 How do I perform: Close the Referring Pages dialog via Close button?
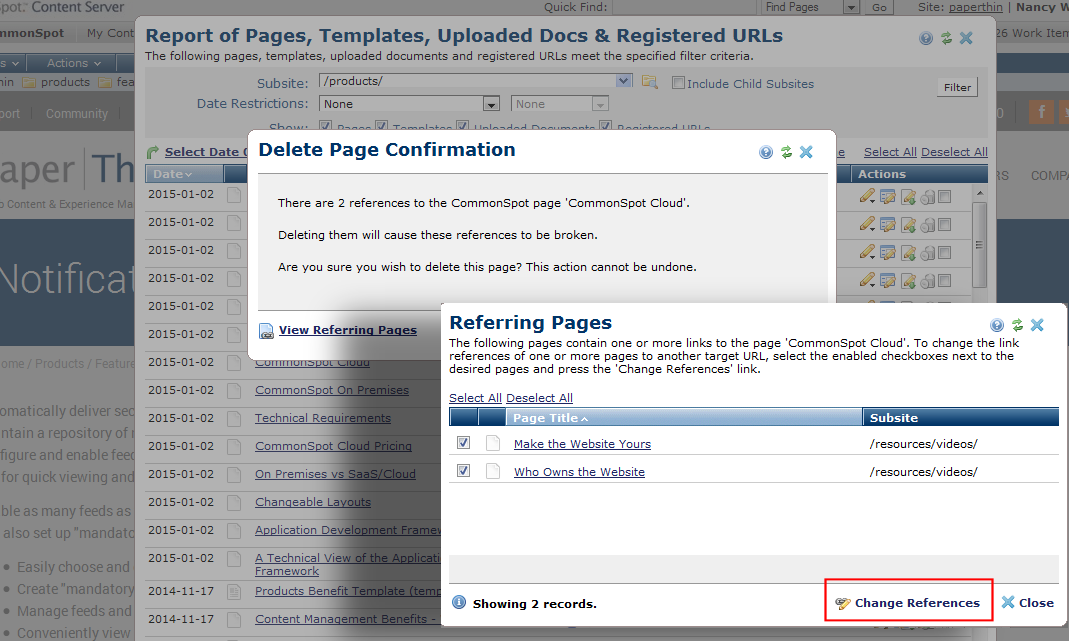coord(1027,603)
